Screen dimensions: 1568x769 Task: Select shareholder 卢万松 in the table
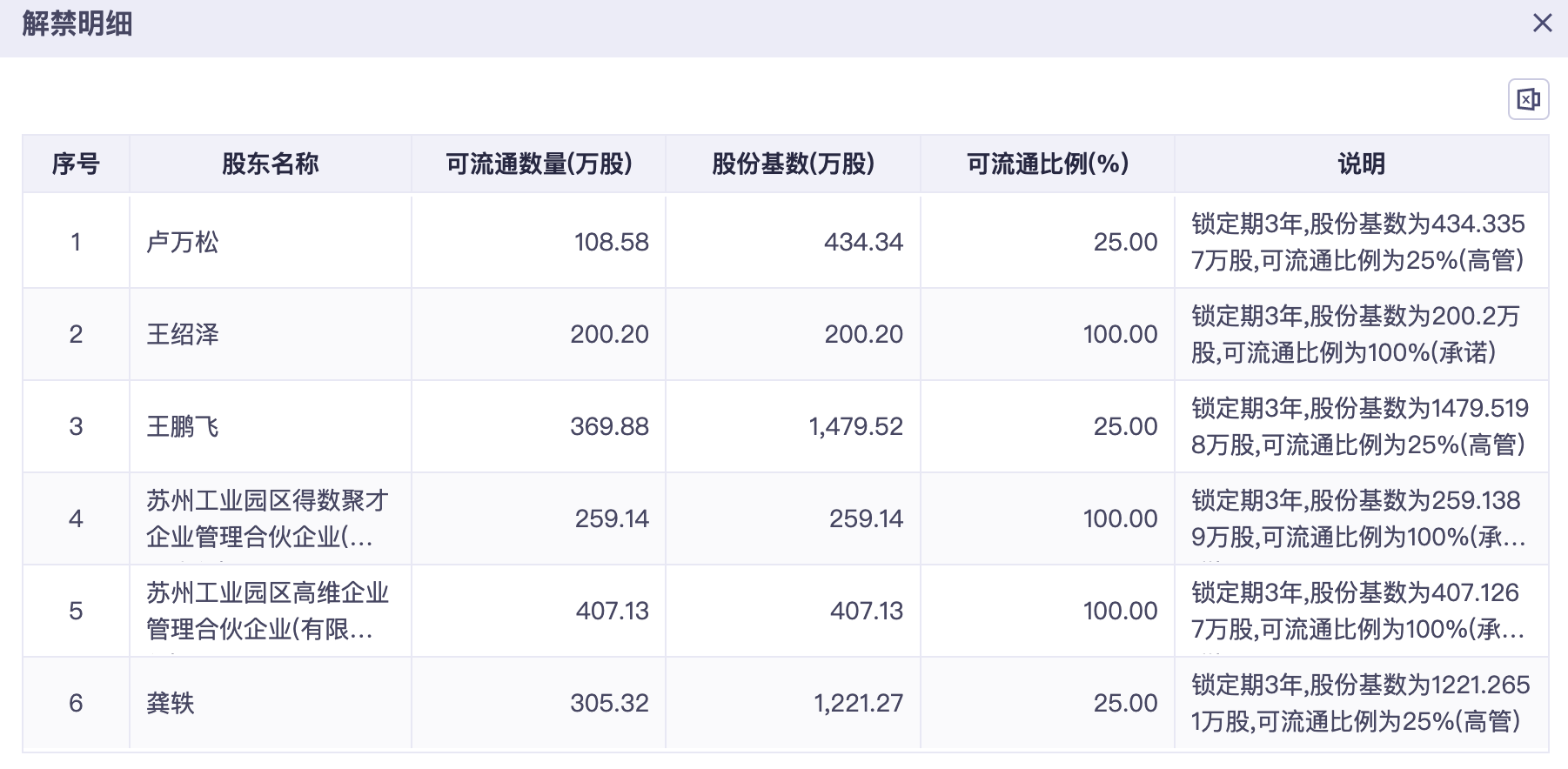[183, 242]
